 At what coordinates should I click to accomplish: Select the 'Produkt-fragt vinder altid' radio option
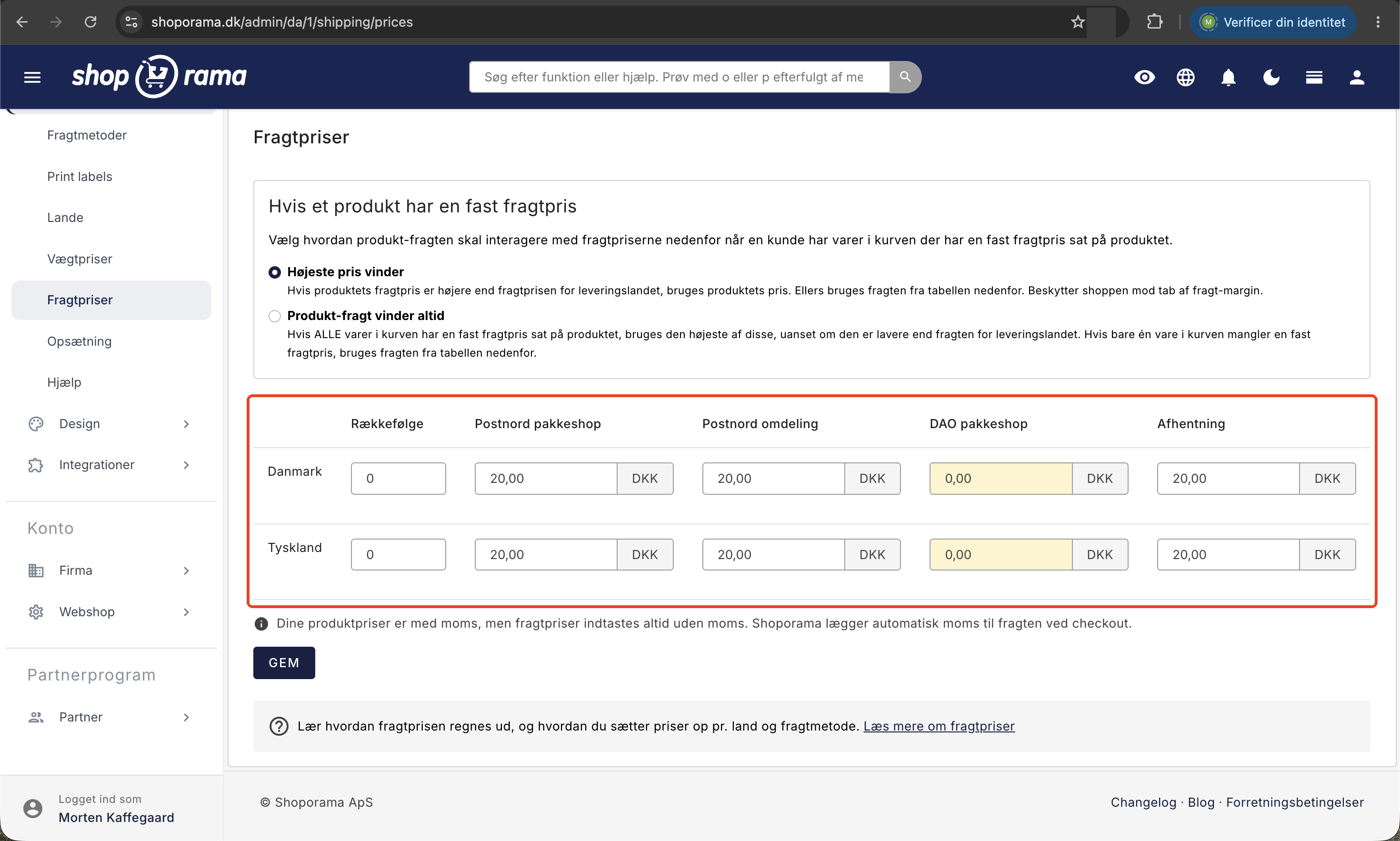coord(275,316)
